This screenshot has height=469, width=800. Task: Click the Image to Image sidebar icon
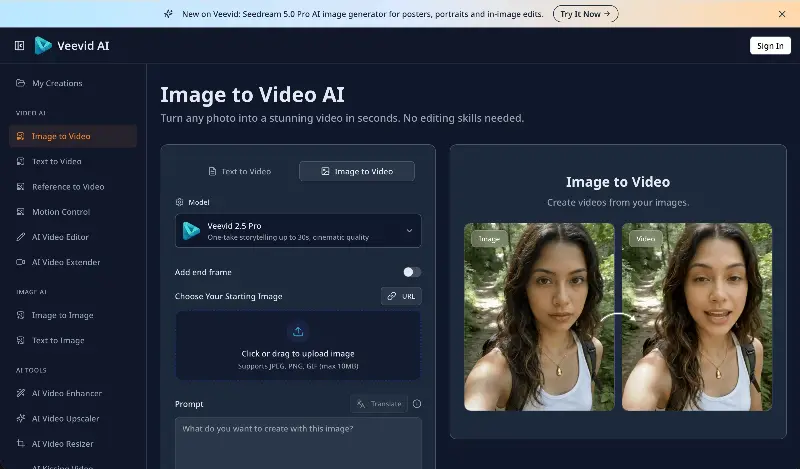20,315
